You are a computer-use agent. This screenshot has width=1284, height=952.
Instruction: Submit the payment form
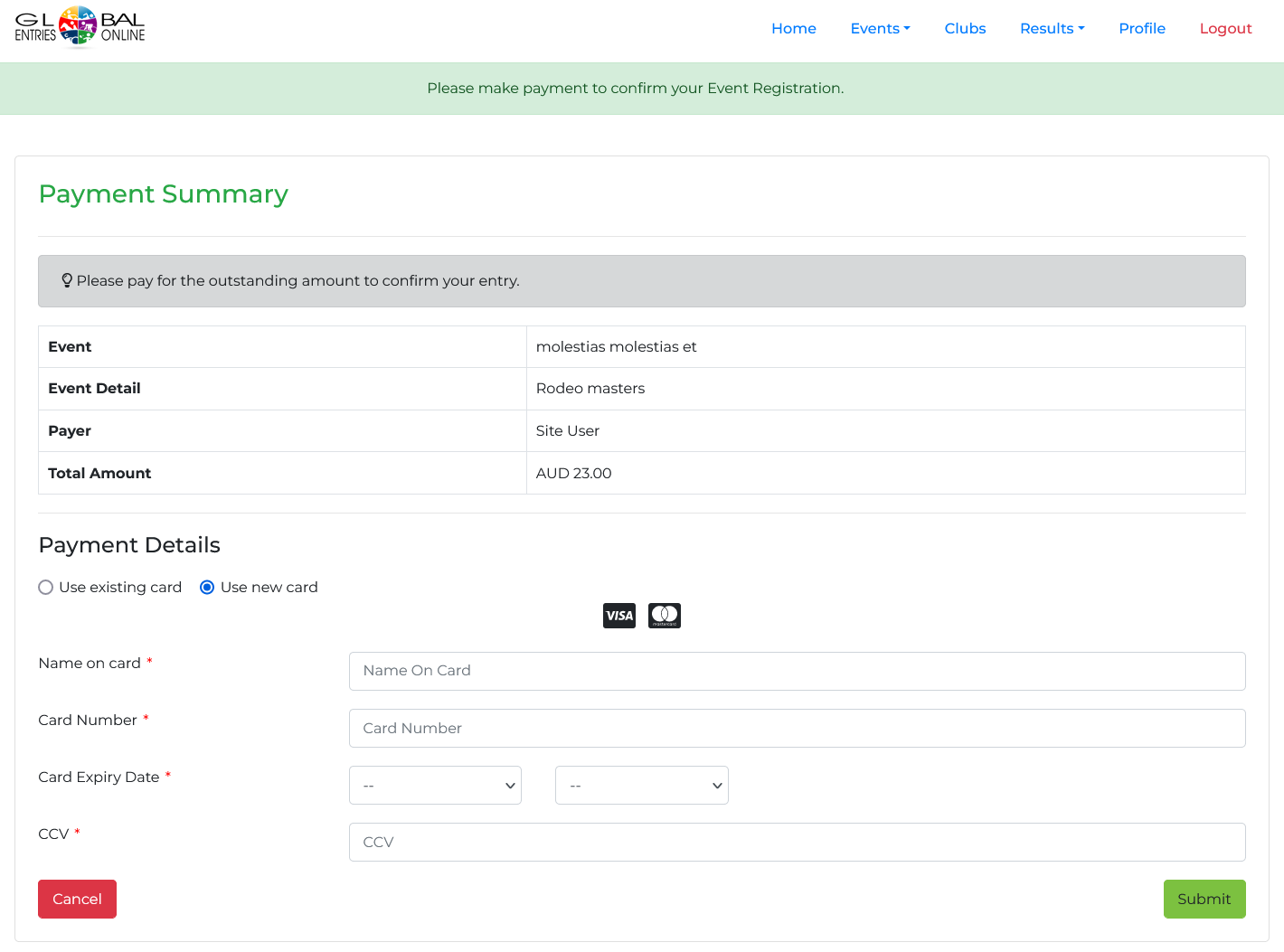click(1204, 899)
